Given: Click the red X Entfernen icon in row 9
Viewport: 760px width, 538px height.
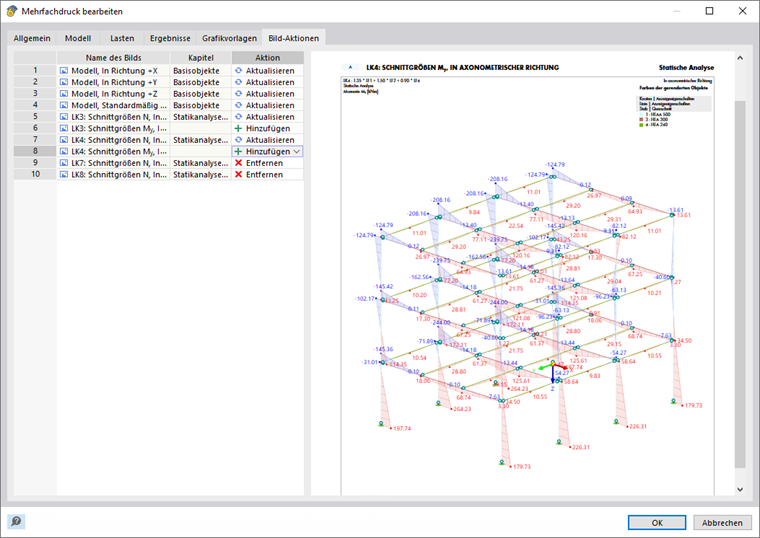Looking at the screenshot, I should (238, 163).
